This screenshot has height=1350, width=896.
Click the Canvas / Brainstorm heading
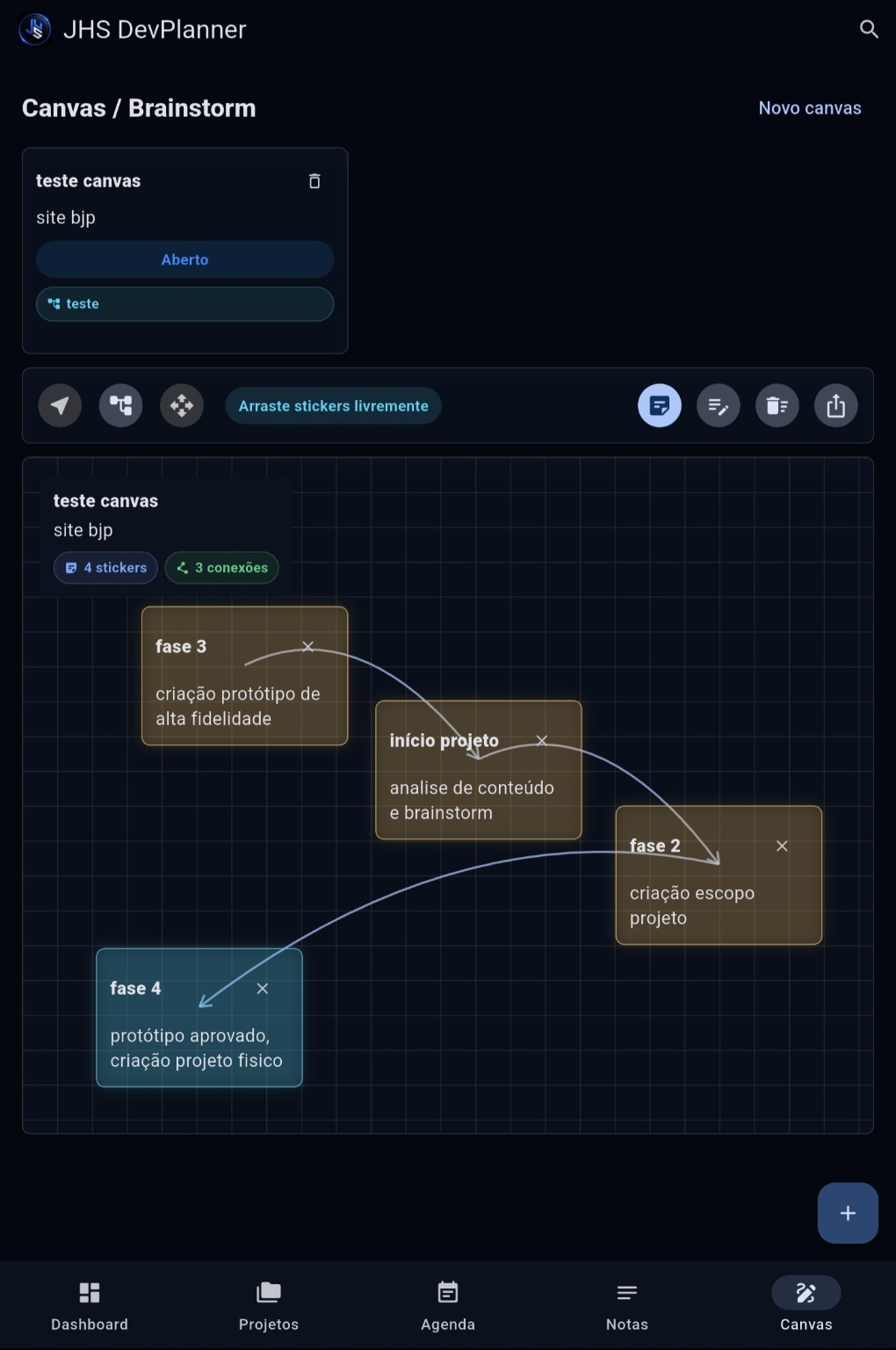[x=139, y=108]
